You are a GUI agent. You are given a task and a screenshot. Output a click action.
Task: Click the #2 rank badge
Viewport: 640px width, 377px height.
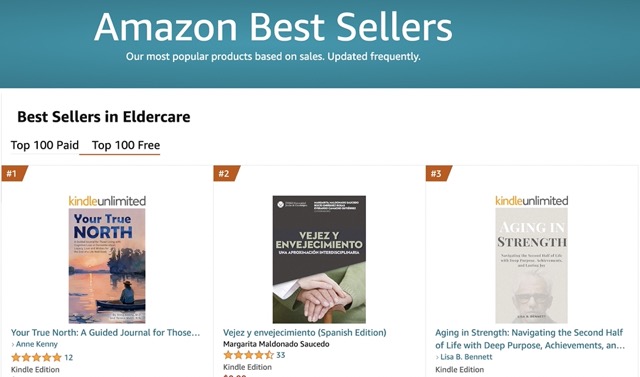226,173
